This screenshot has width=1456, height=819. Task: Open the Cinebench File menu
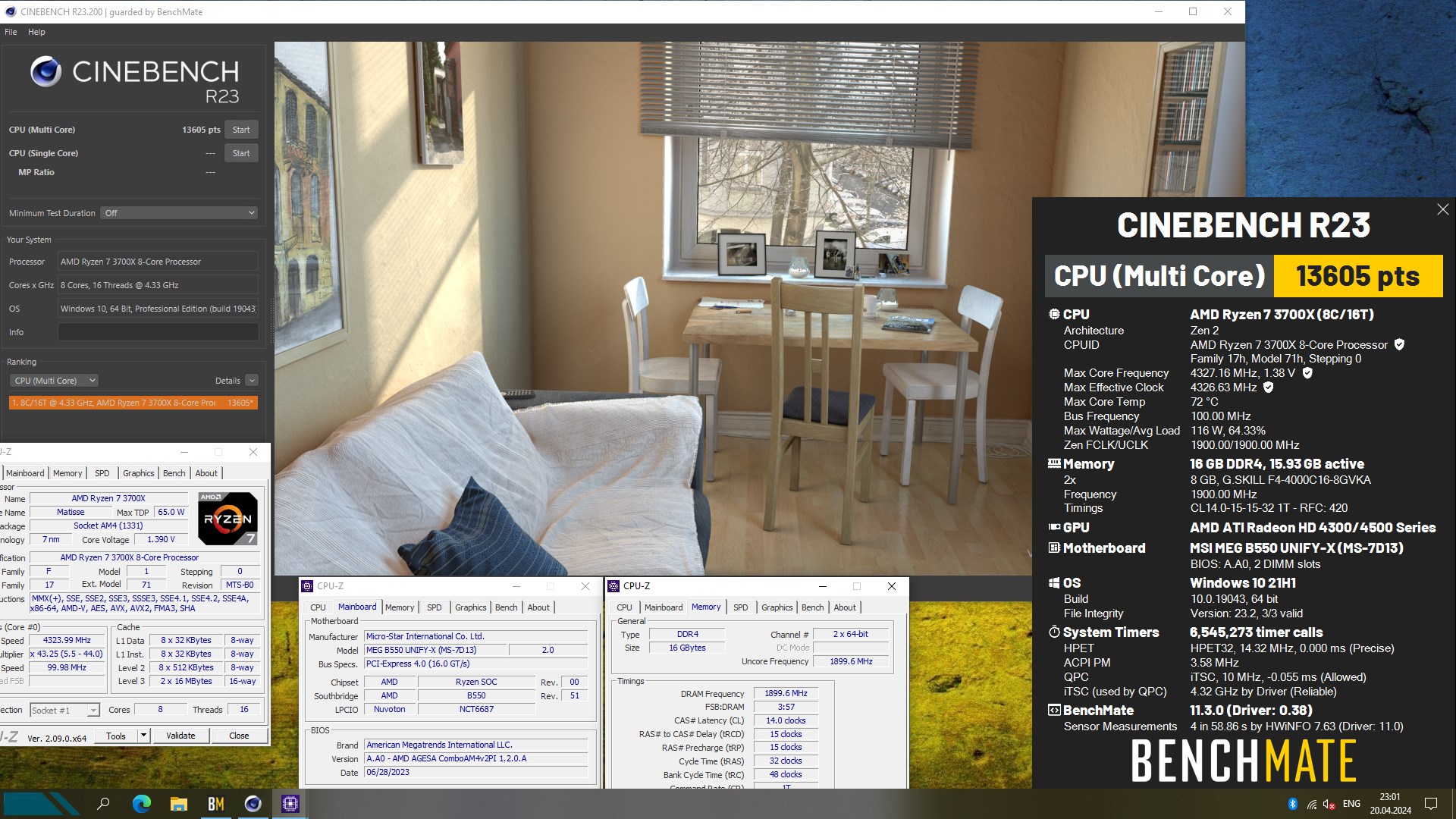[11, 32]
